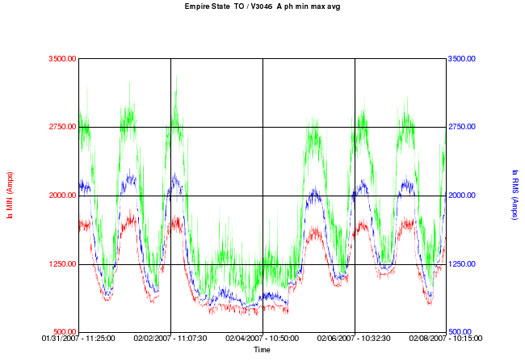Select the blue 2750.00 right axis value

pos(462,127)
